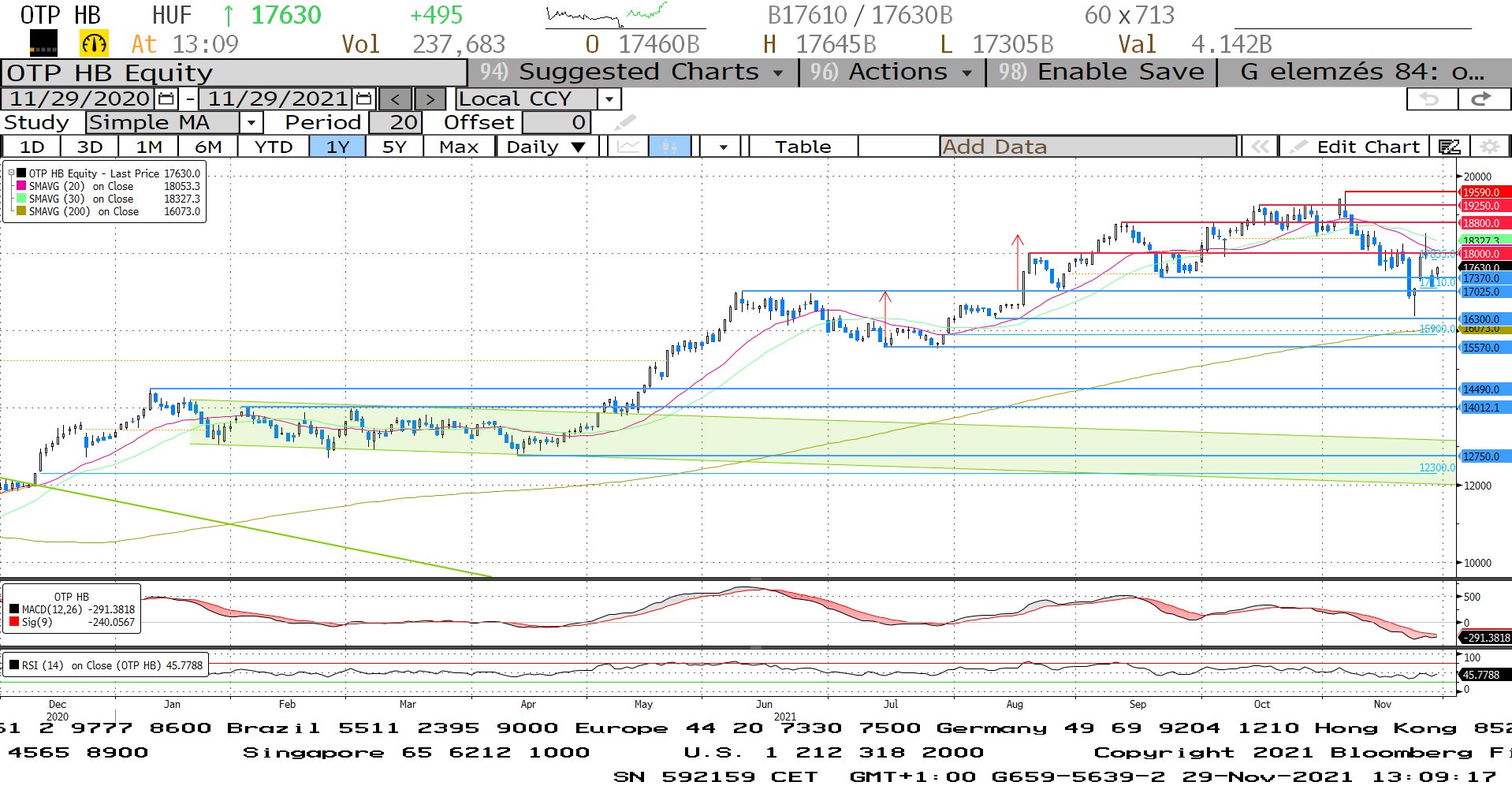Open the Actions menu

tap(891, 73)
